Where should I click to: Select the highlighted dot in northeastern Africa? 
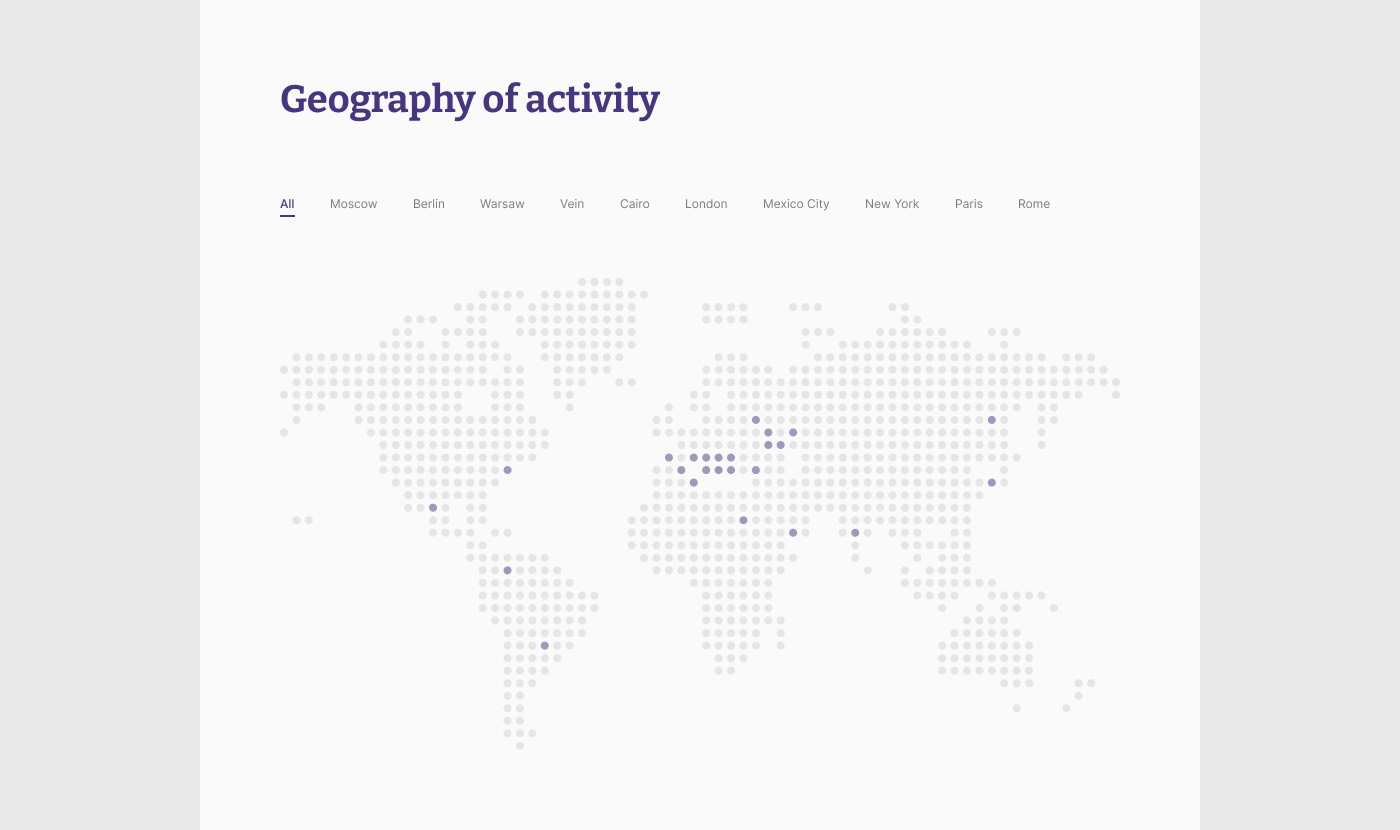coord(743,520)
